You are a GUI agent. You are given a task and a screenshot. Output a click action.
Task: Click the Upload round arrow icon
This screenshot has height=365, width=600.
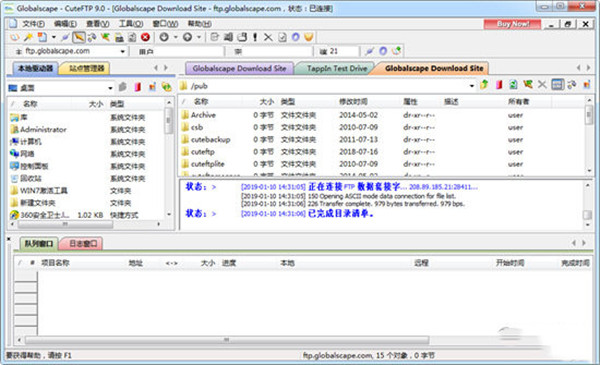[x=187, y=37]
